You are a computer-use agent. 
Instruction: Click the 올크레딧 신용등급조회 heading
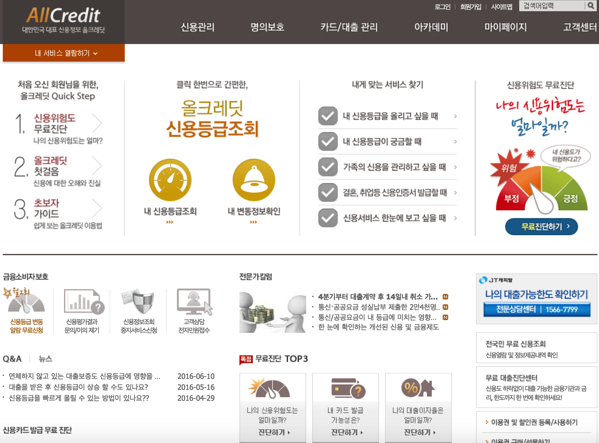pyautogui.click(x=212, y=118)
